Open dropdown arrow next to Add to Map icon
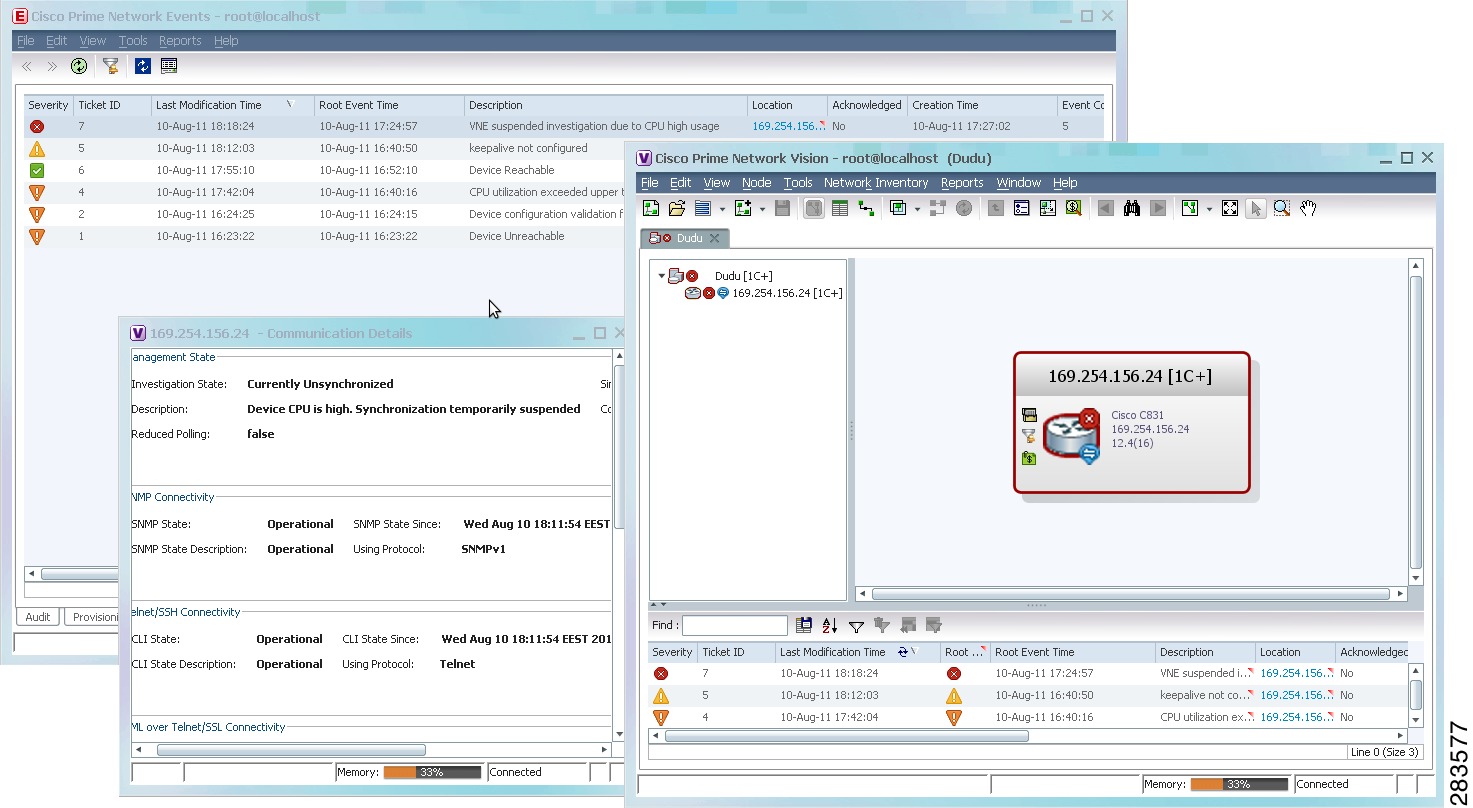Screen dimensions: 1473x808 pos(762,209)
